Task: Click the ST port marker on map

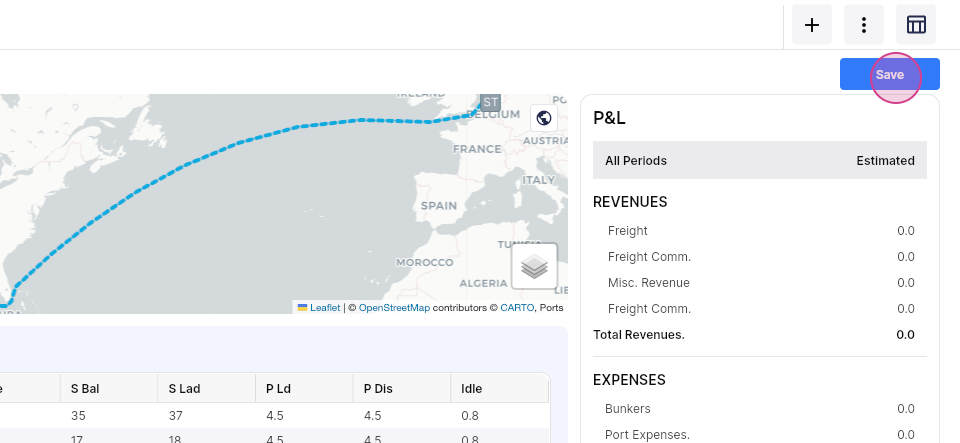Action: 490,102
